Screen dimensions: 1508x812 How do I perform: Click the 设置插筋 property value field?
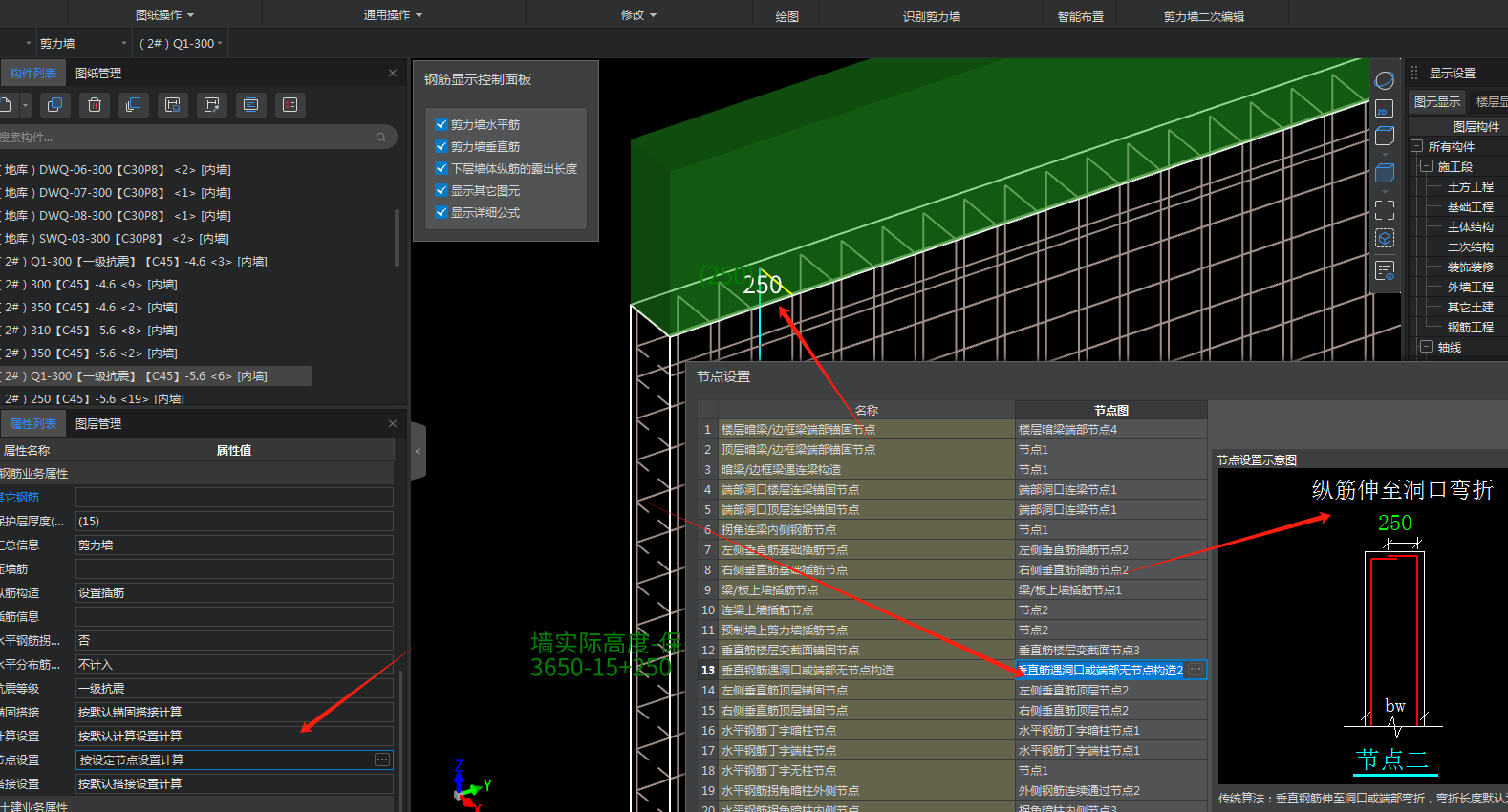click(x=234, y=592)
